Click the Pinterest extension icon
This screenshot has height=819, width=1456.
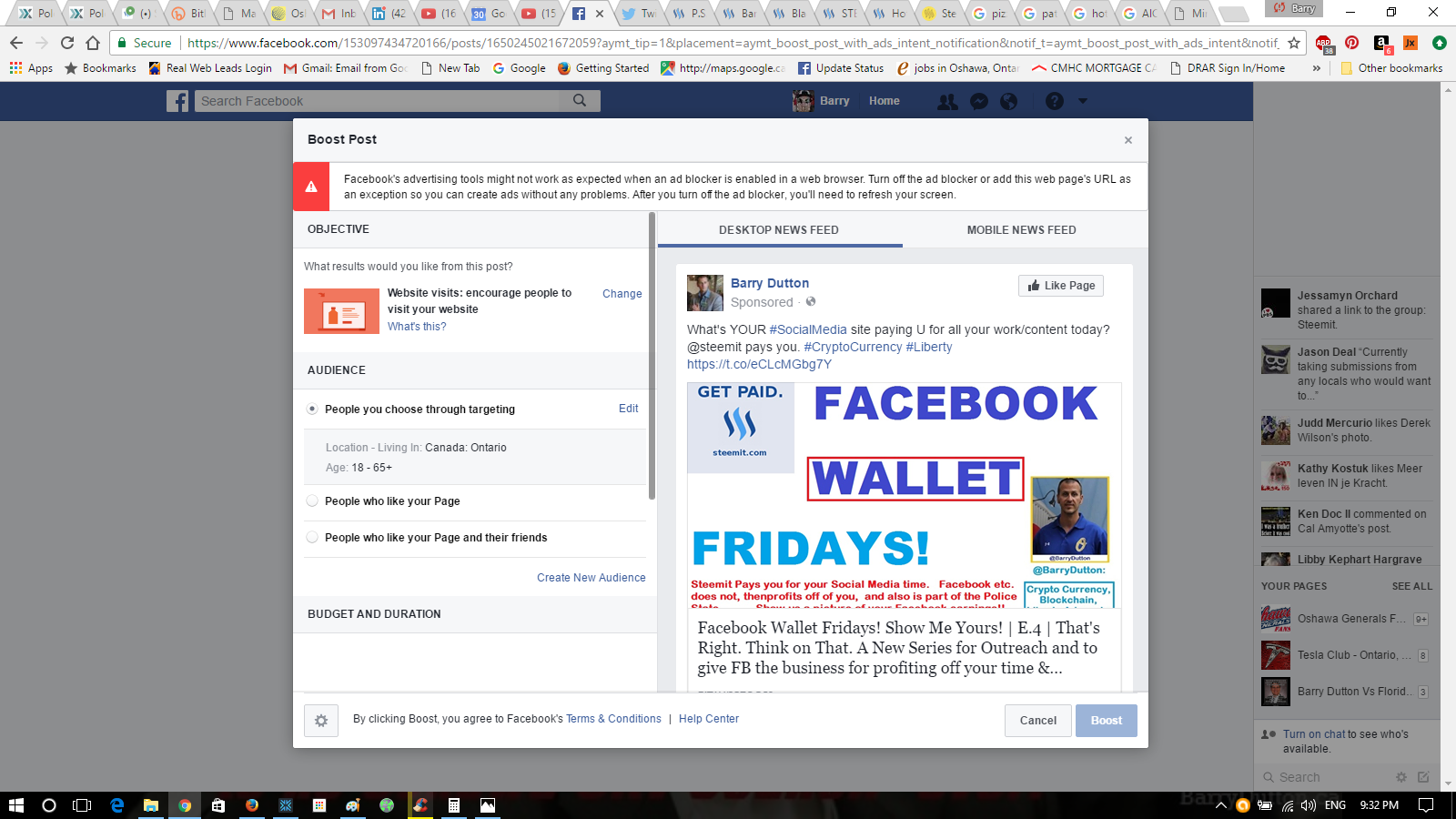(1352, 43)
